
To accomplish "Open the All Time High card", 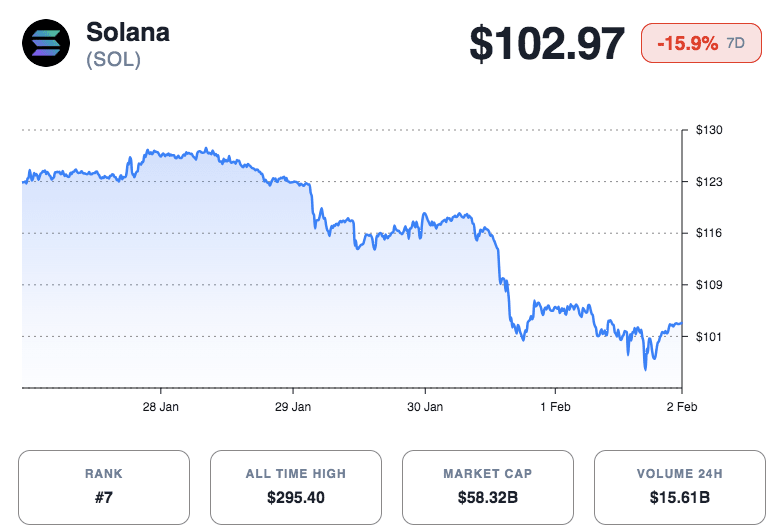I will pyautogui.click(x=296, y=487).
